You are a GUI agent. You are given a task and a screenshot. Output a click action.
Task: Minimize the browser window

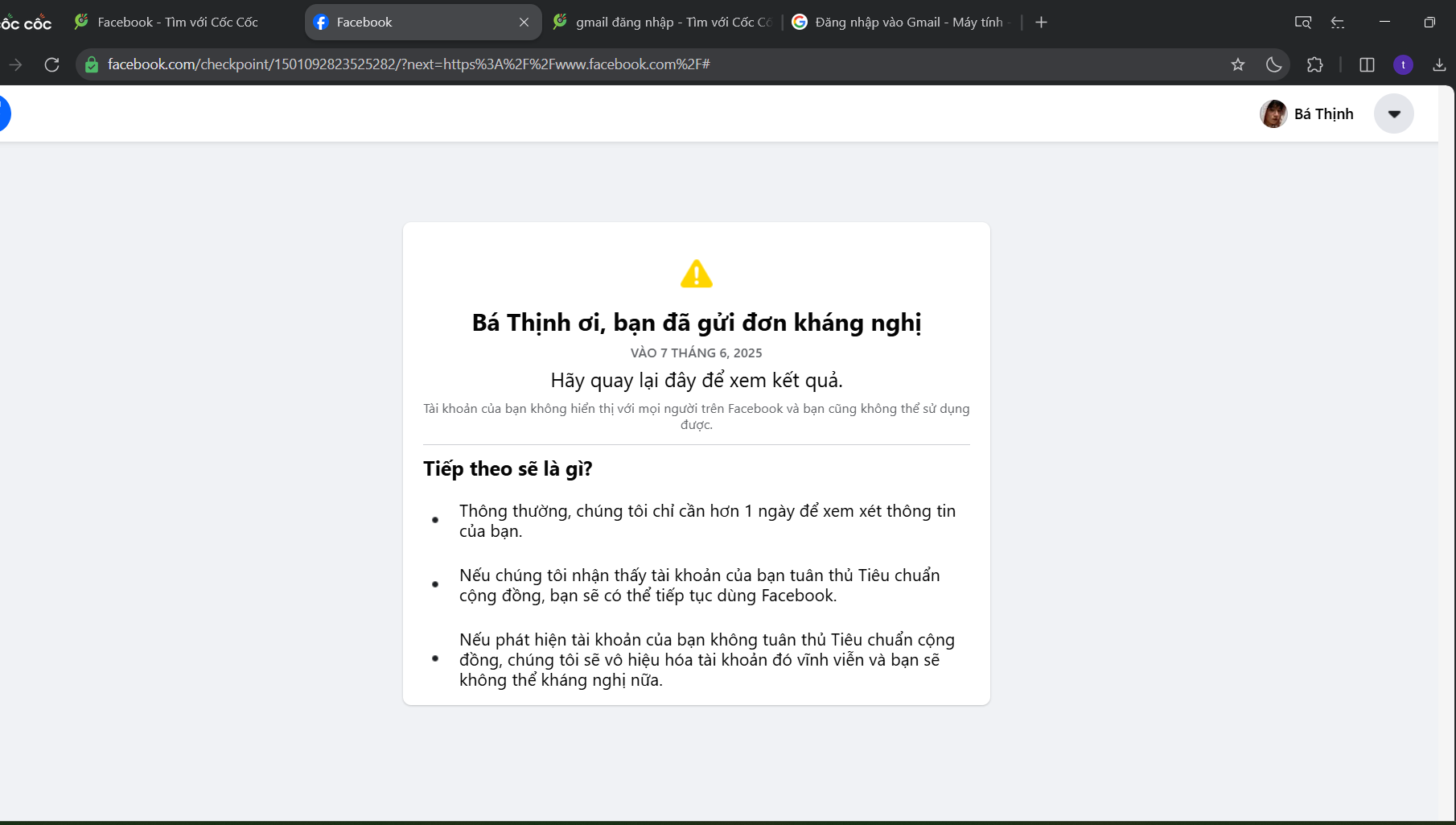click(x=1384, y=22)
